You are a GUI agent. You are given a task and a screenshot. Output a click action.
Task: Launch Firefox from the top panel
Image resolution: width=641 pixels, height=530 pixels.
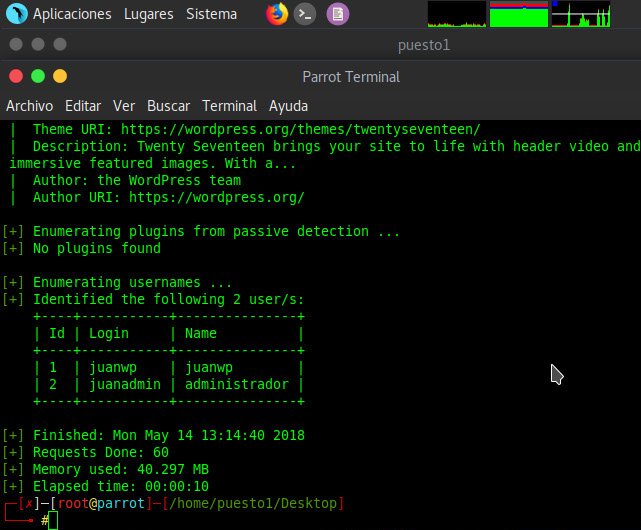tap(277, 14)
